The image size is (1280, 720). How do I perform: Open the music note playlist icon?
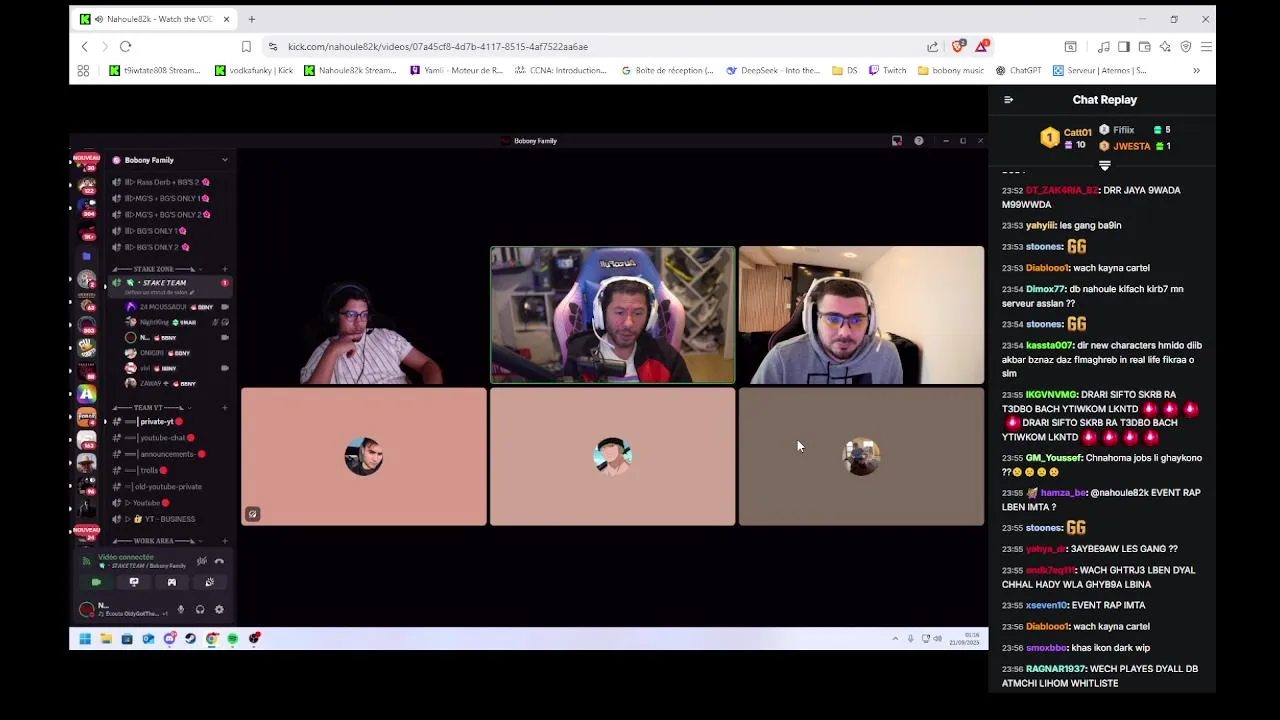pos(1103,46)
